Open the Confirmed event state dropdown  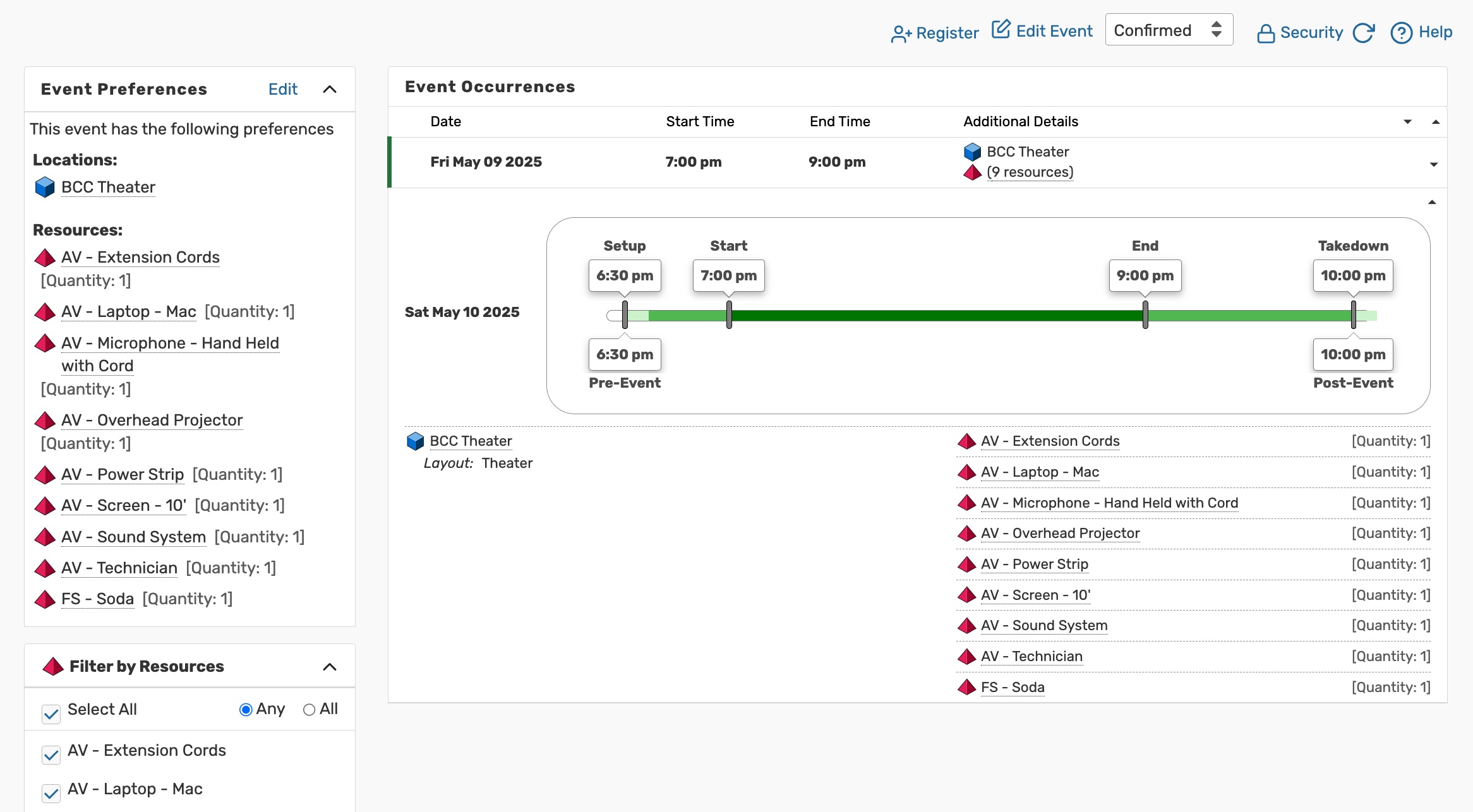[x=1169, y=30]
